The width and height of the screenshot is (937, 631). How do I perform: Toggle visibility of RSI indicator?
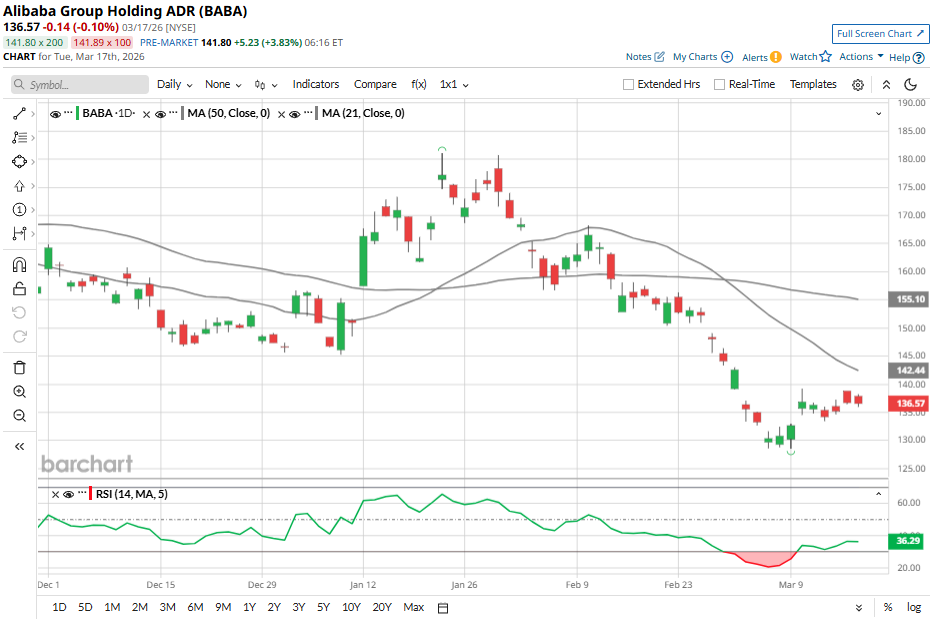(68, 494)
